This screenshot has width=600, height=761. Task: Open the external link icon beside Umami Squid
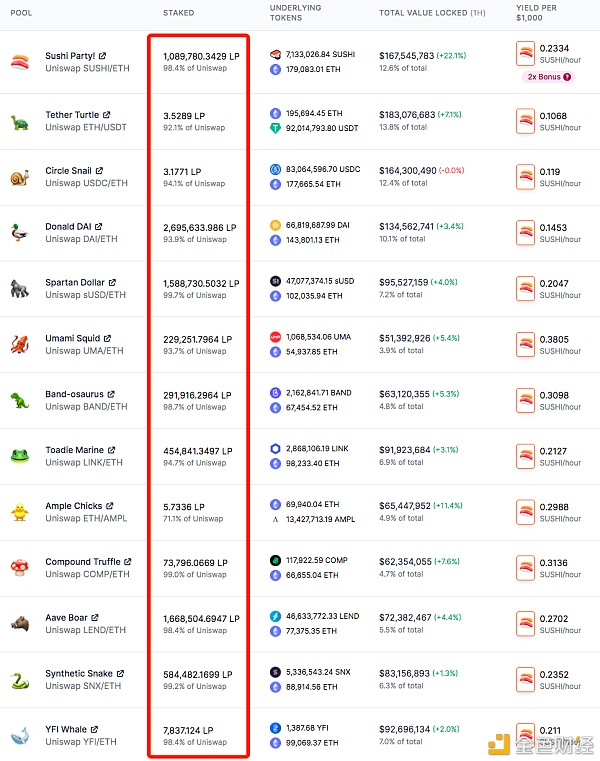[x=108, y=339]
